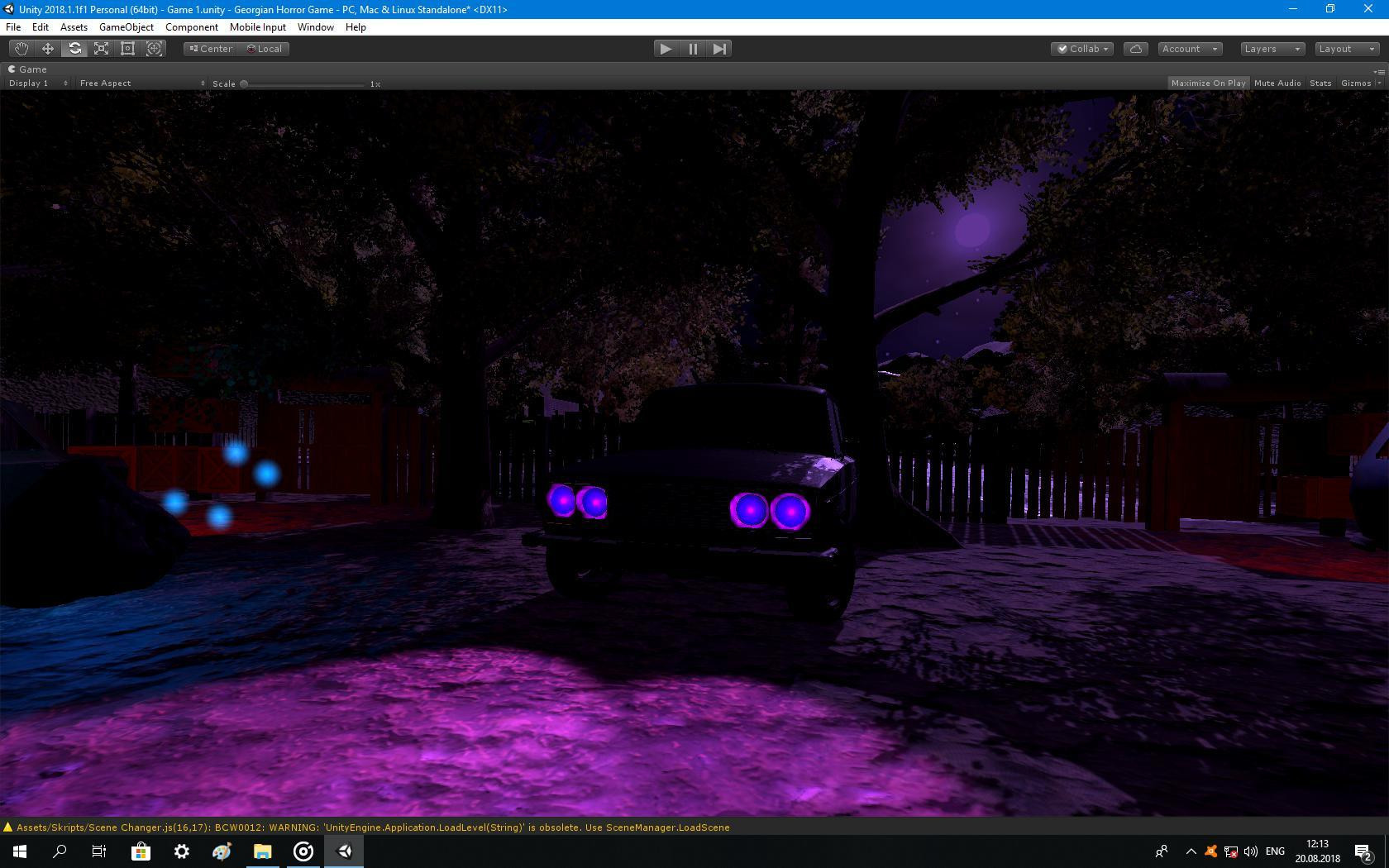Select the Rotate tool
This screenshot has height=868, width=1389.
[x=74, y=49]
